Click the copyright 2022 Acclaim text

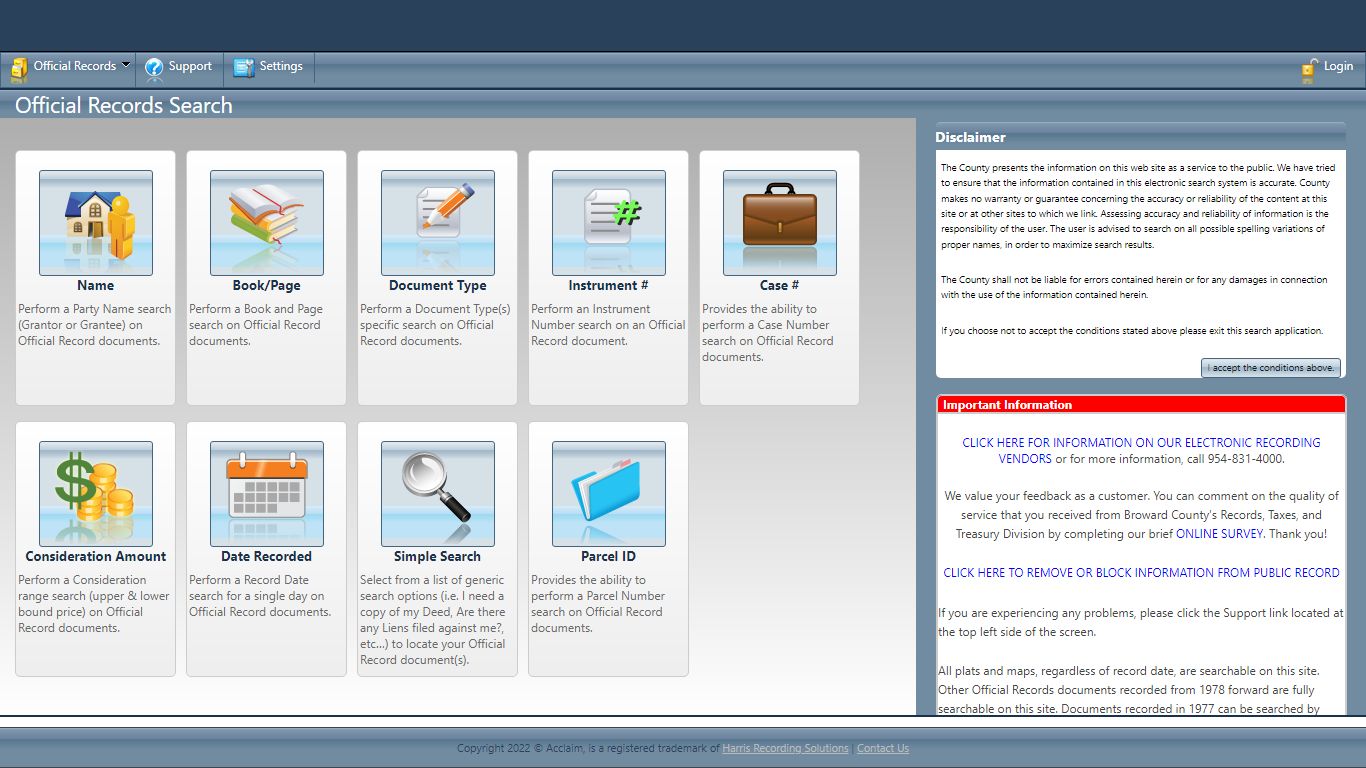[x=588, y=748]
